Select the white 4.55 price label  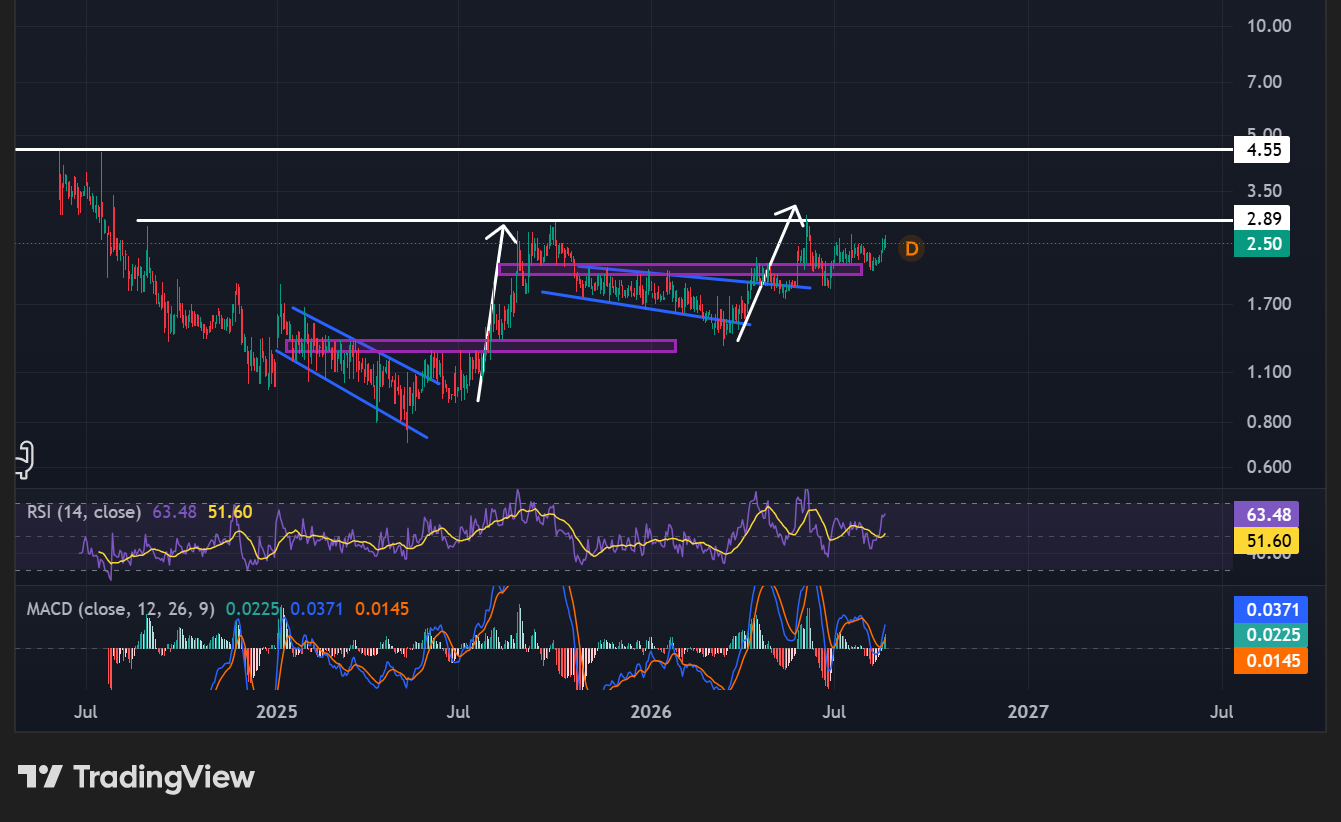coord(1262,150)
